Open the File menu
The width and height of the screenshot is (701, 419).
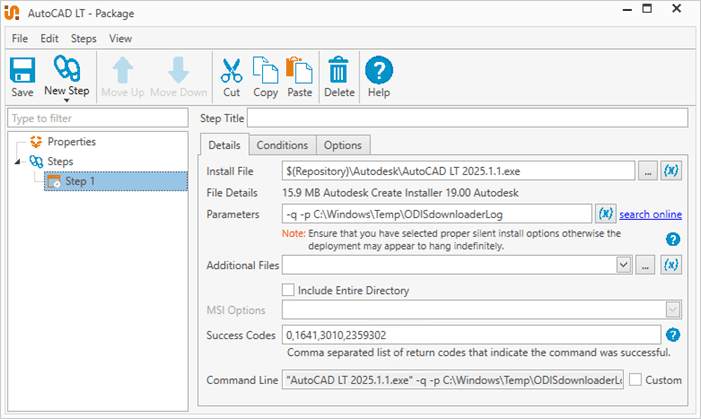[20, 38]
